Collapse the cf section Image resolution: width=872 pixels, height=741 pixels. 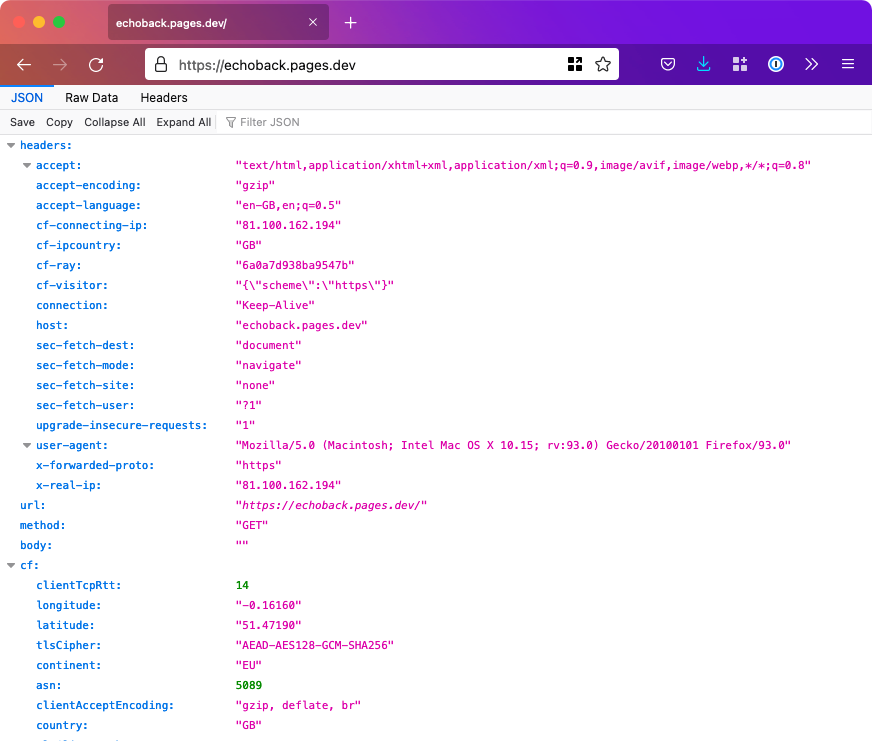coord(10,565)
